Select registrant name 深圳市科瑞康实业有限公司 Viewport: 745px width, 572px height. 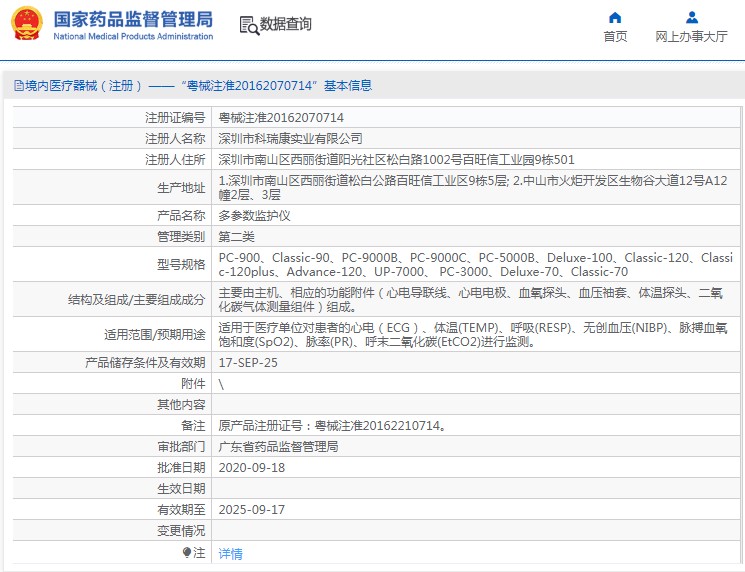point(290,138)
